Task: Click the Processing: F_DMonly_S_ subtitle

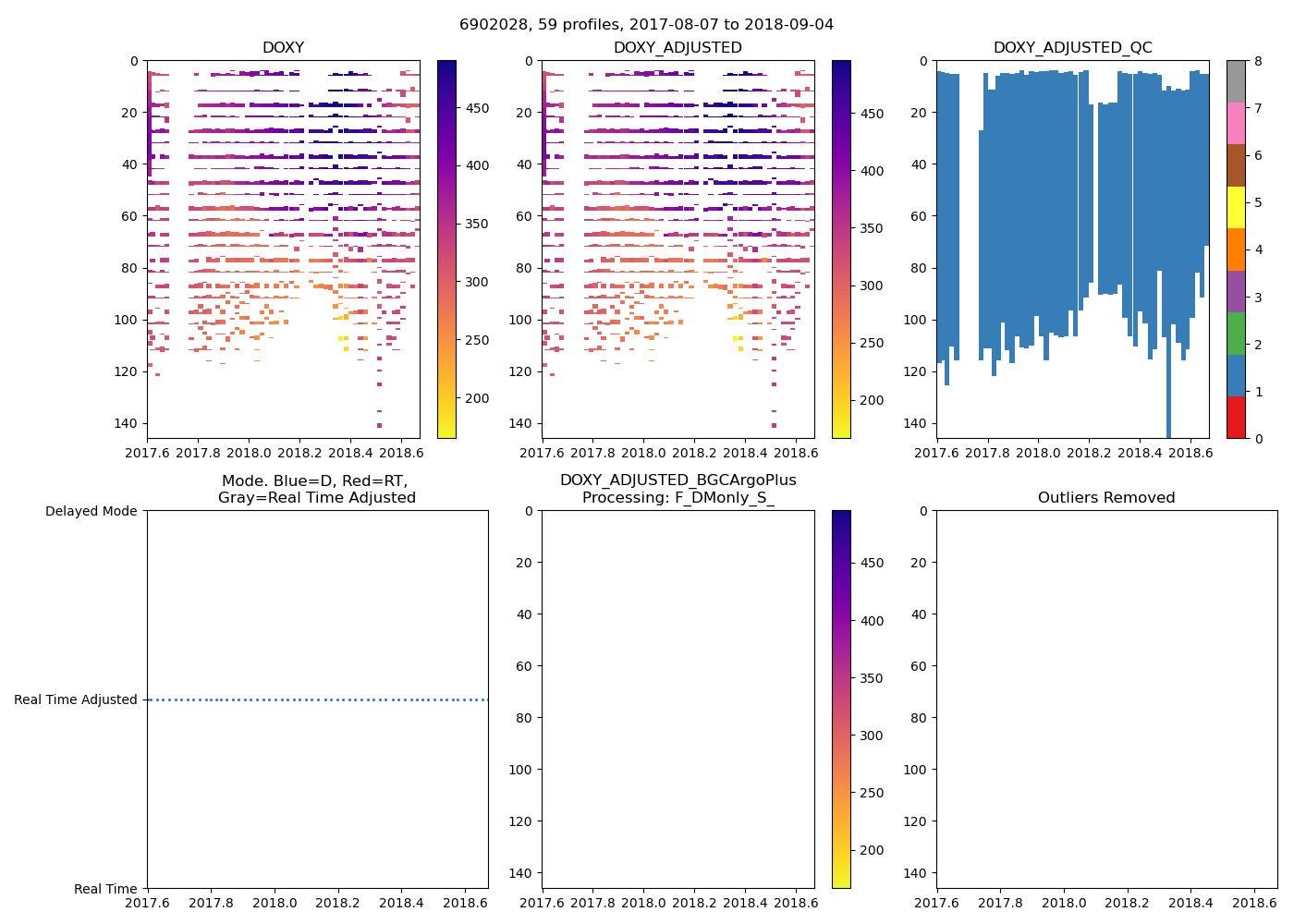Action: coord(678,498)
